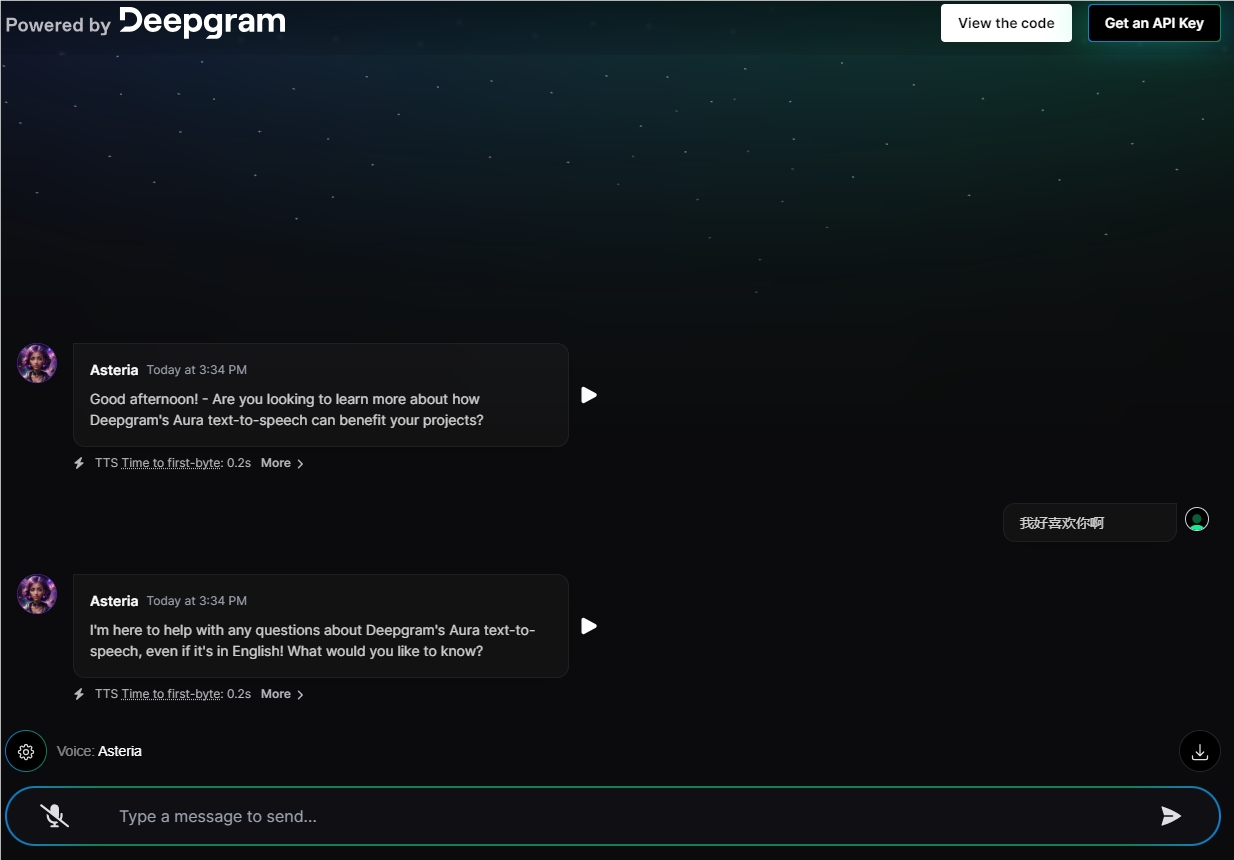Screen dimensions: 1234x860
Task: Click TTS lightning icon under I'm here to help message
Action: (79, 694)
